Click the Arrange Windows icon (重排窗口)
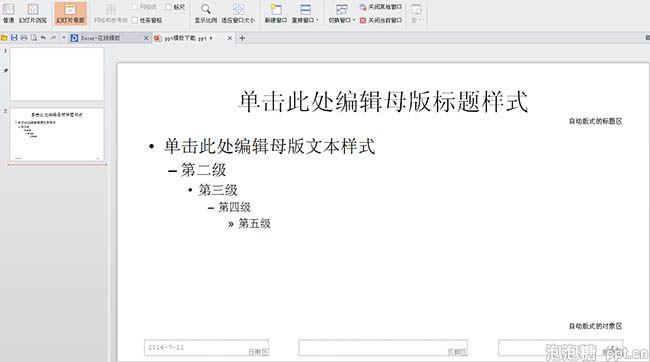The width and height of the screenshot is (650, 362). tap(305, 10)
